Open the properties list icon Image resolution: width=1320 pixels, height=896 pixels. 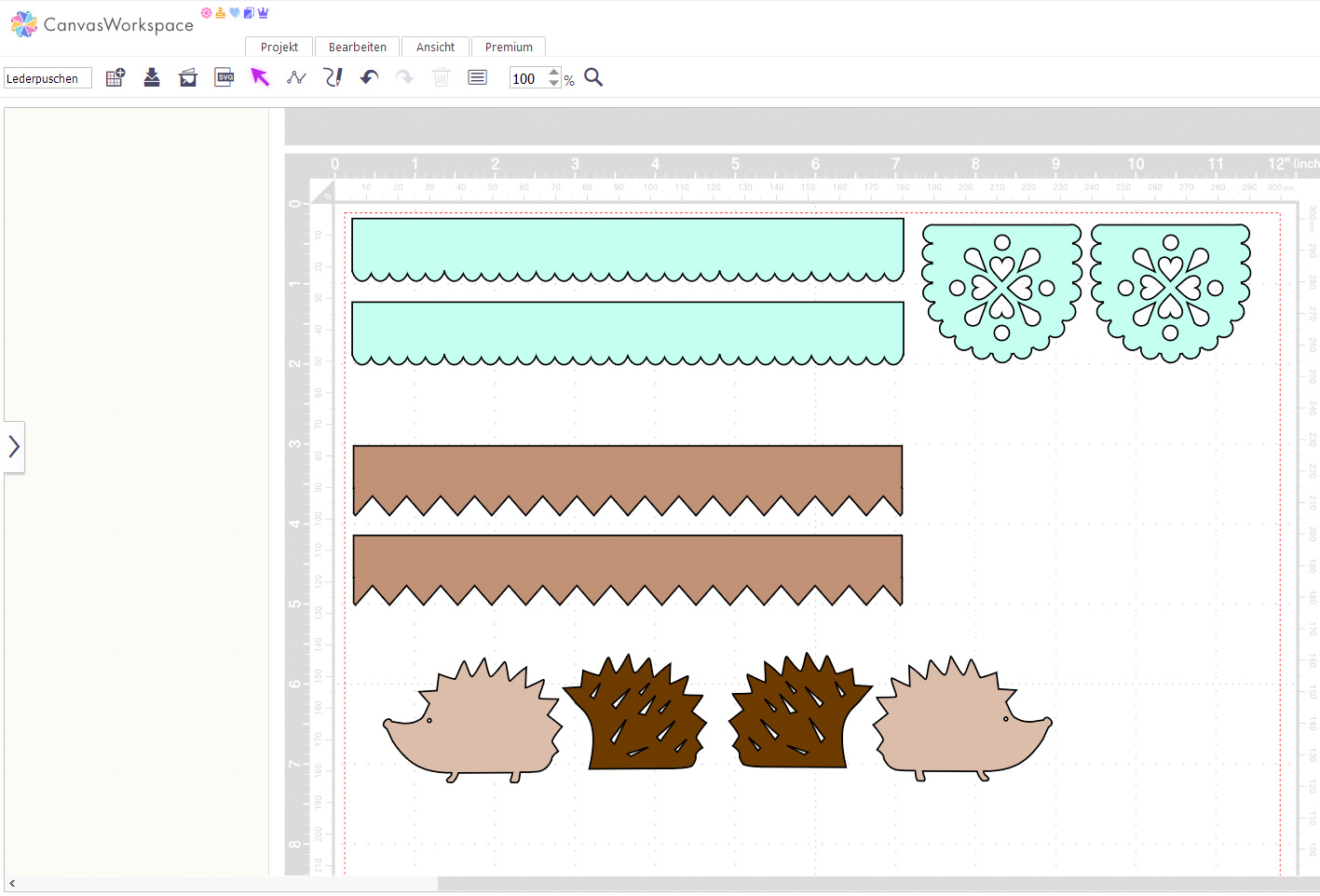(477, 78)
